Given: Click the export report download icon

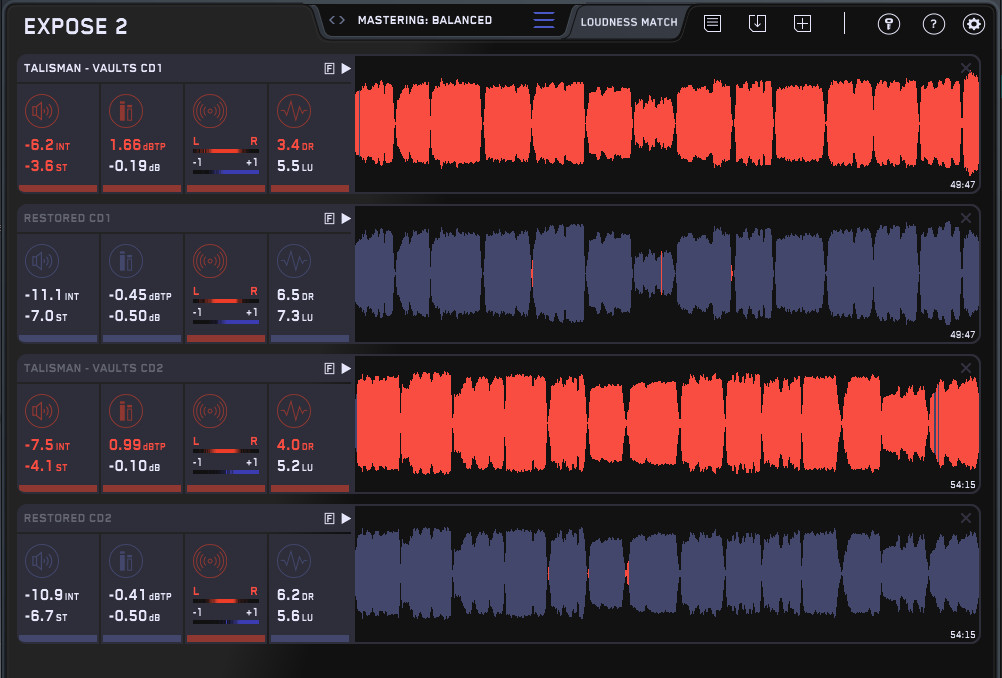Looking at the screenshot, I should 757,24.
